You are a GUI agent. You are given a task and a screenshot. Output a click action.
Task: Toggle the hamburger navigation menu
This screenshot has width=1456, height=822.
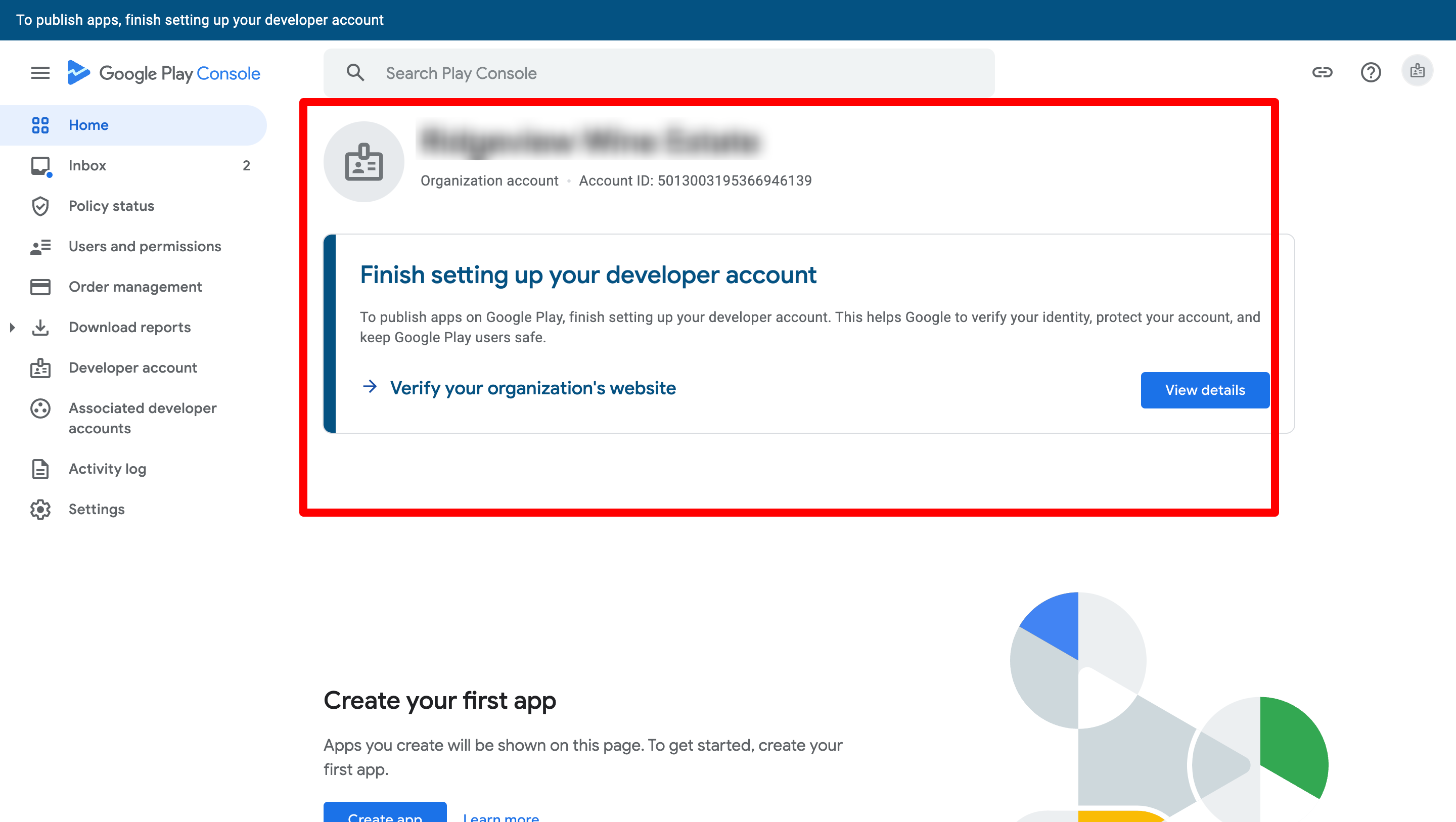click(40, 73)
